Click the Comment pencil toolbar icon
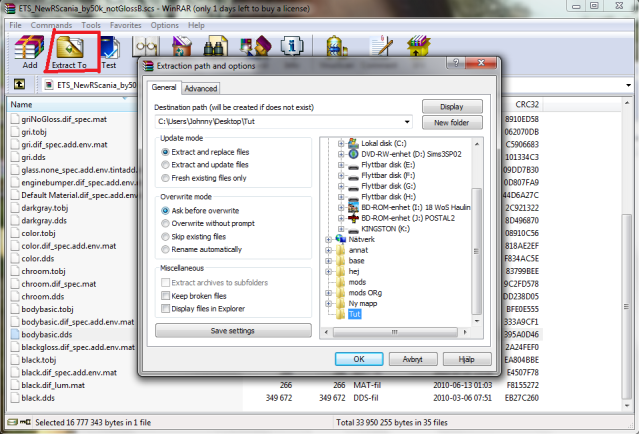Image resolution: width=639 pixels, height=434 pixels. 381,47
